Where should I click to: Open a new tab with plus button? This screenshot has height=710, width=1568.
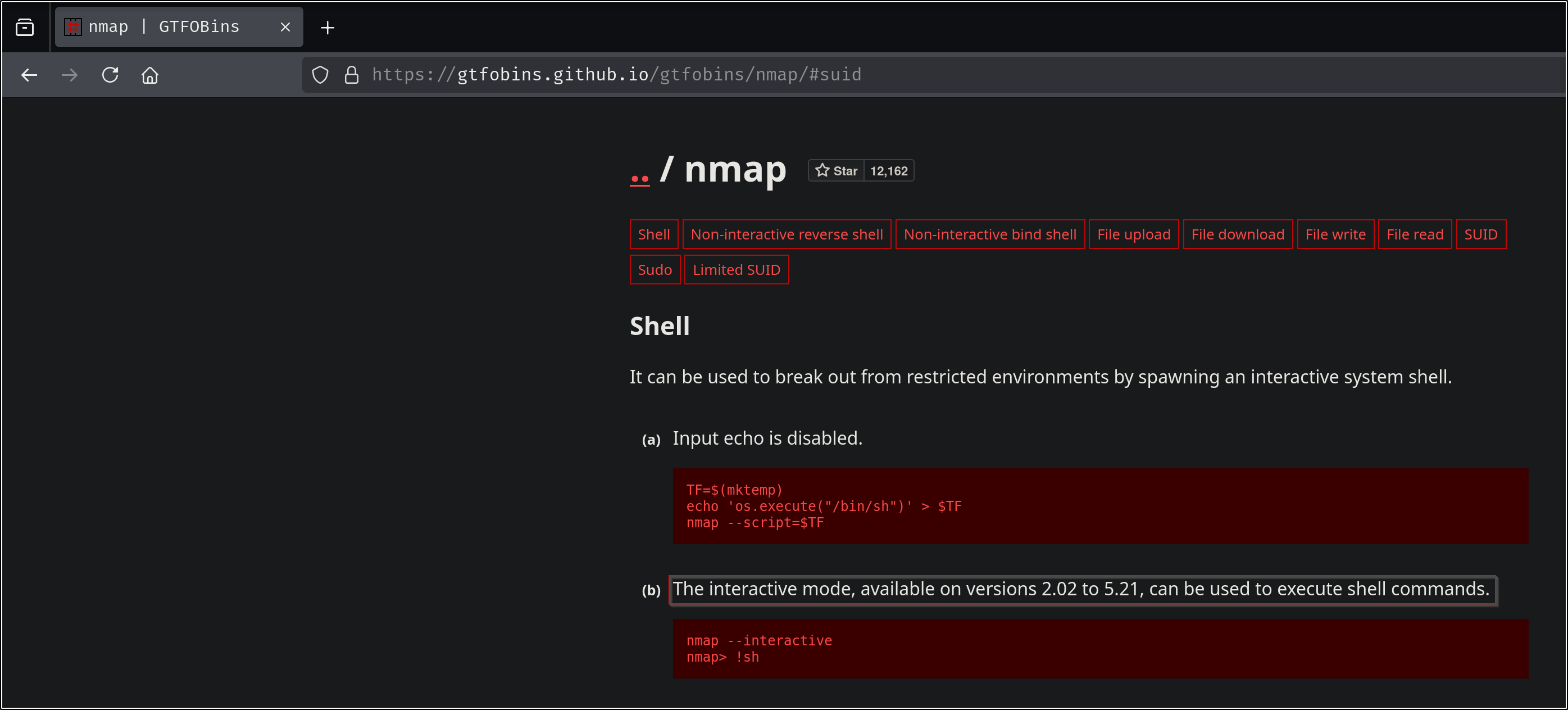coord(328,28)
